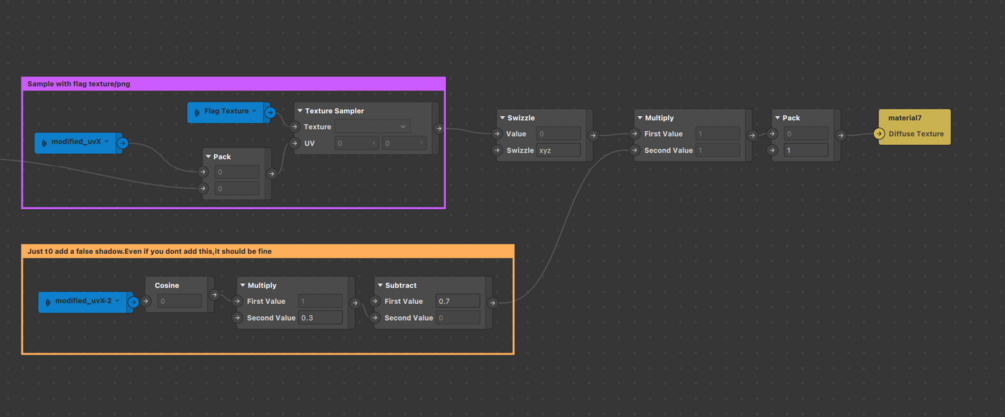This screenshot has width=1005, height=417.
Task: Click the parameter icon on Flag Texture node
Action: point(197,111)
